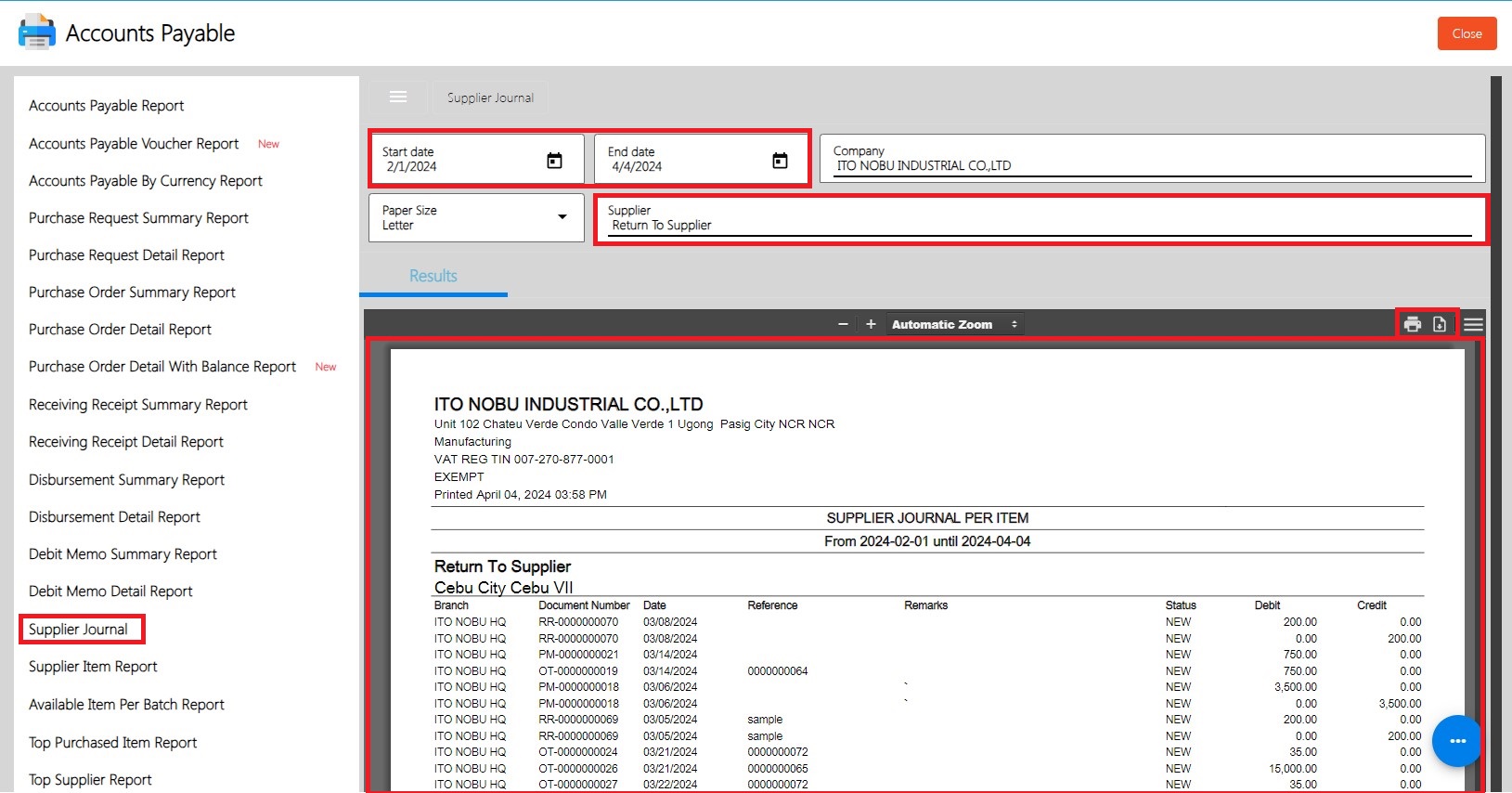Open the blue chat bubble button
1512x793 pixels.
[x=1456, y=740]
